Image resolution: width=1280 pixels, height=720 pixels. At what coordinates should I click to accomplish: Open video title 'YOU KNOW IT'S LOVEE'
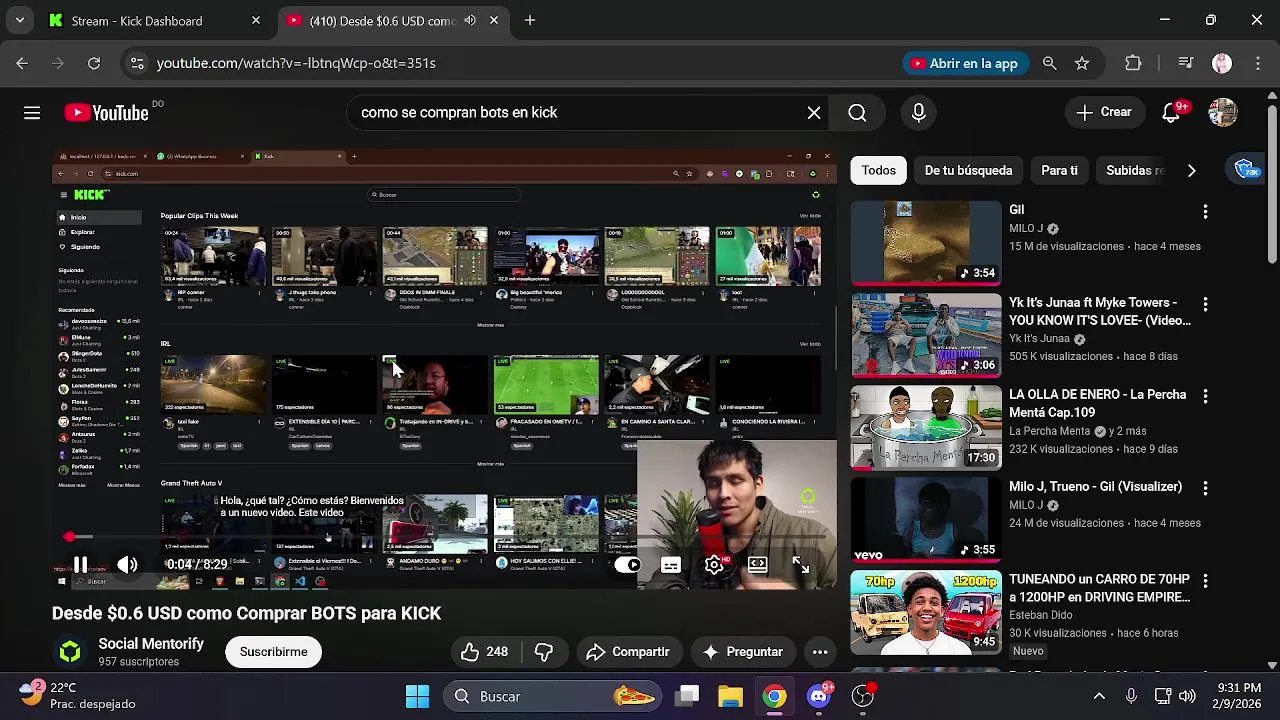tap(1100, 311)
